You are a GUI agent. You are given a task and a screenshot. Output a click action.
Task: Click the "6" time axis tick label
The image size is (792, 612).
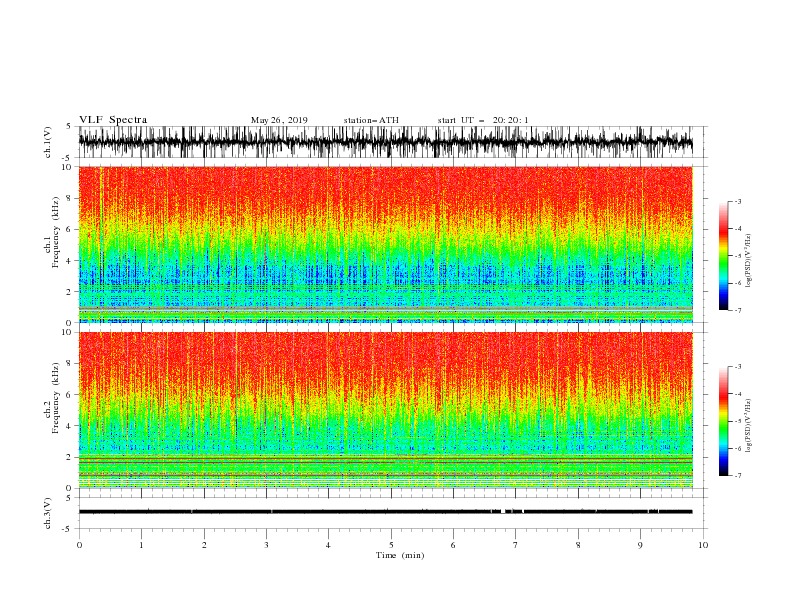coord(453,545)
